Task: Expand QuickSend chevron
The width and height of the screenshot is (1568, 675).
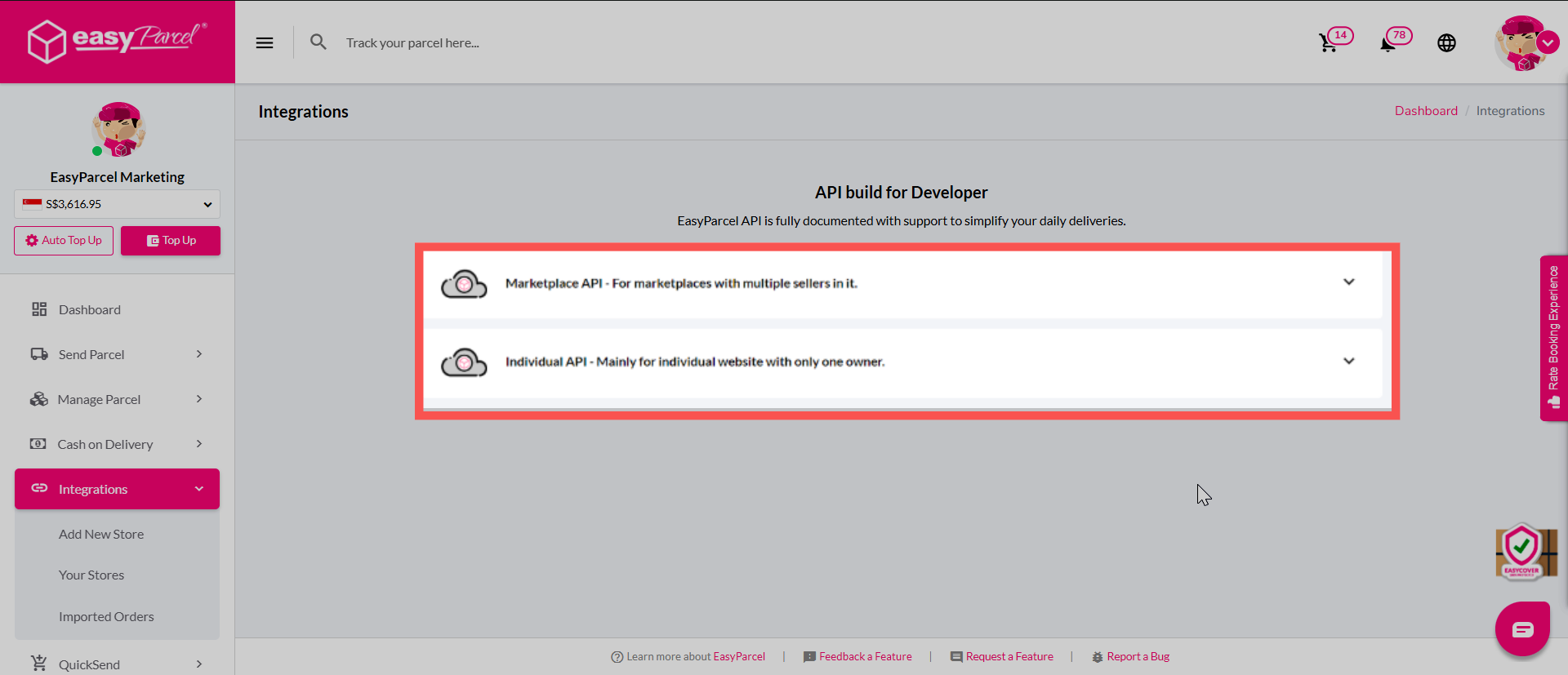Action: 198,664
